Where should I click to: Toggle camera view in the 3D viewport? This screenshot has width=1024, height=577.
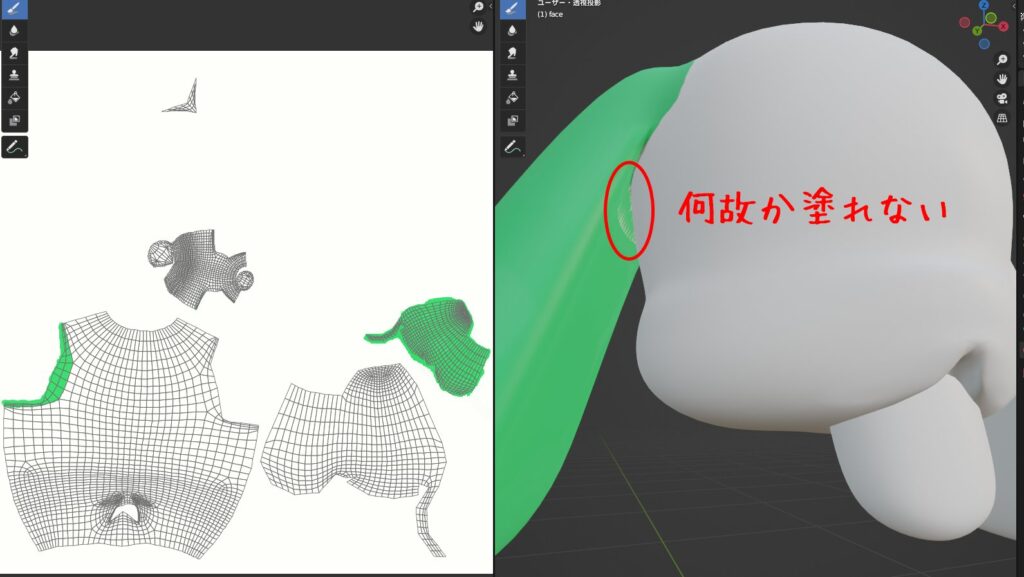pos(1001,98)
